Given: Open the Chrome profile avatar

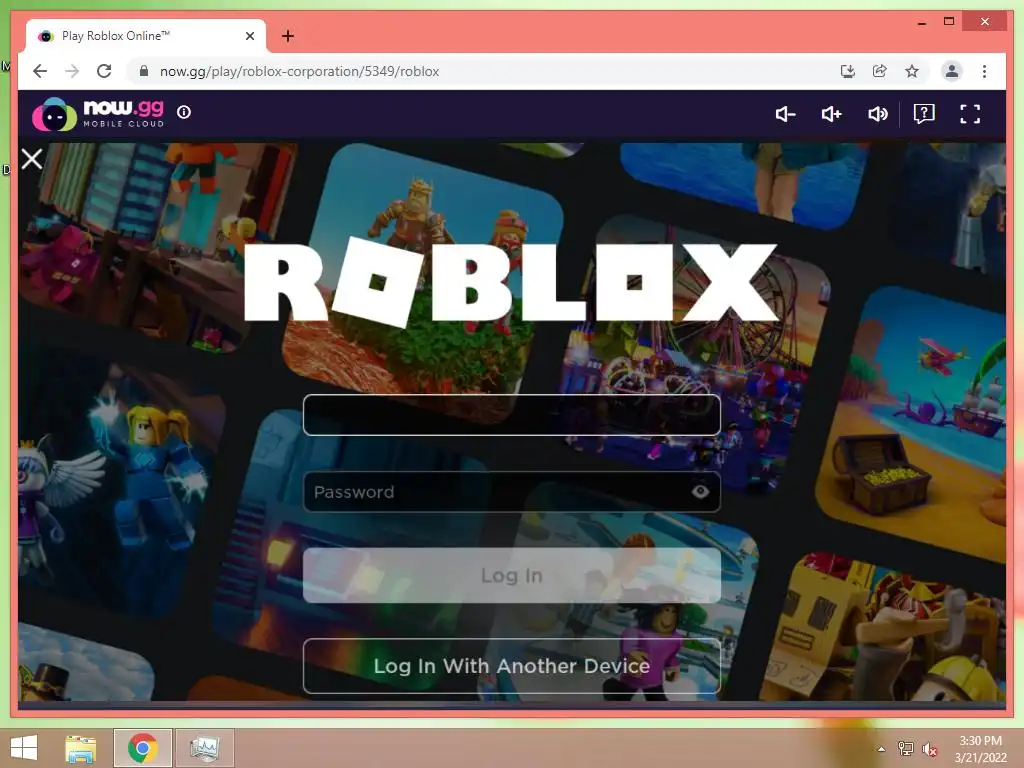Looking at the screenshot, I should point(952,71).
